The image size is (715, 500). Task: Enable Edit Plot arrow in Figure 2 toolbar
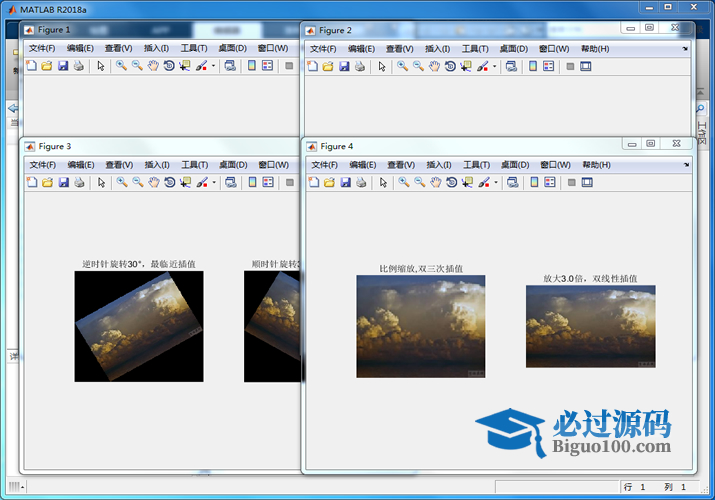pos(381,66)
